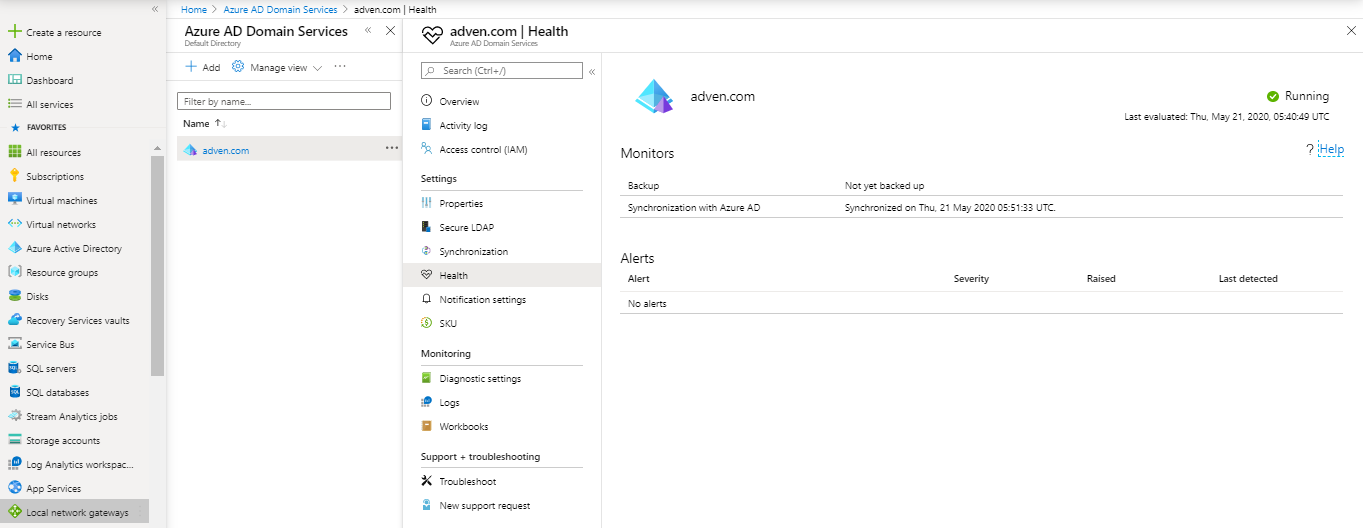The width and height of the screenshot is (1363, 528).
Task: Click the Help link
Action: coord(1331,150)
